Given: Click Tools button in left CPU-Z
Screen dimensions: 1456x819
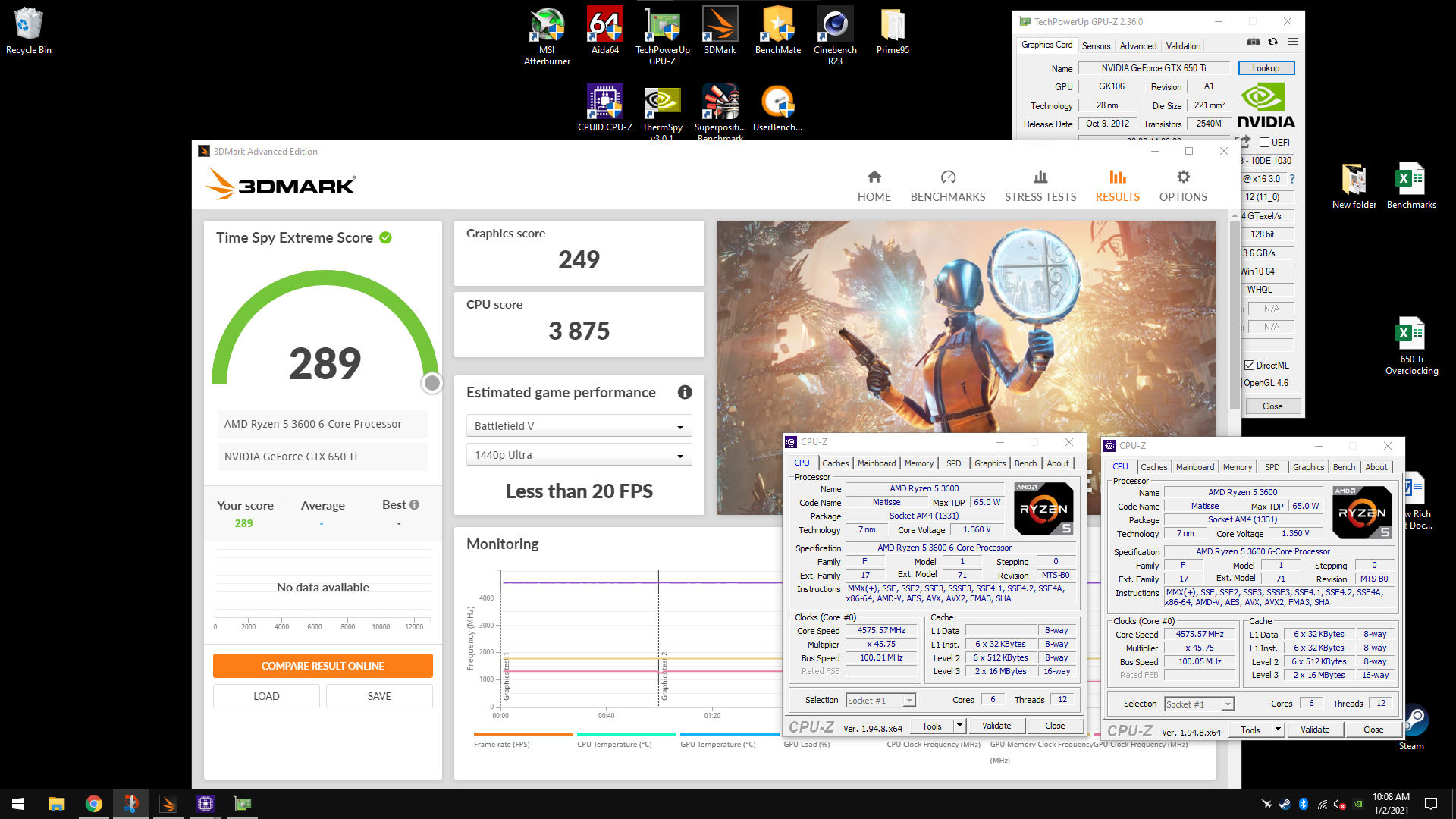Looking at the screenshot, I should click(x=932, y=726).
